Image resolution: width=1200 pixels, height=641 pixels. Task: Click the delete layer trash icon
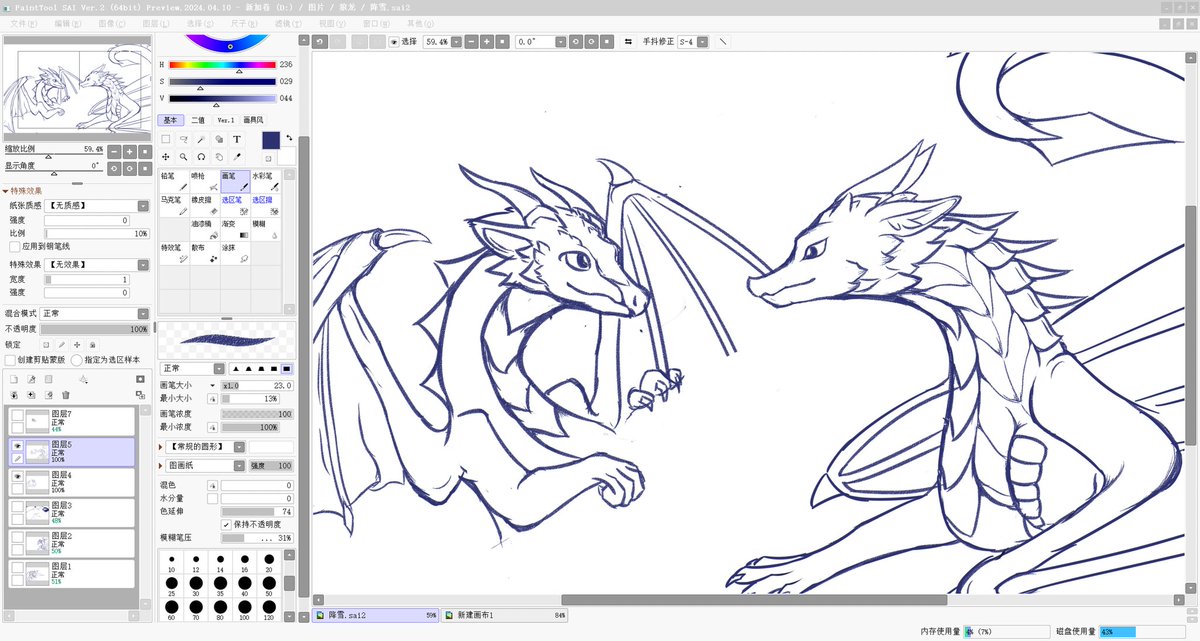tap(67, 395)
